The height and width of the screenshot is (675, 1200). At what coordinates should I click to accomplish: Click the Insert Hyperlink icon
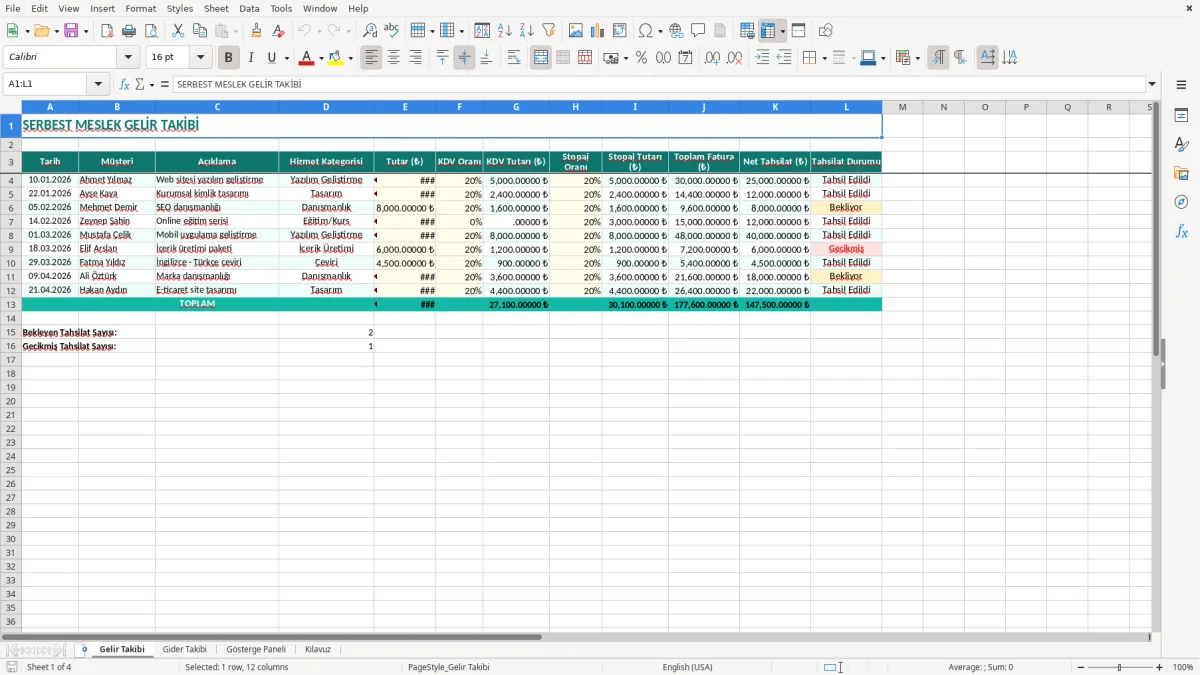[x=676, y=31]
